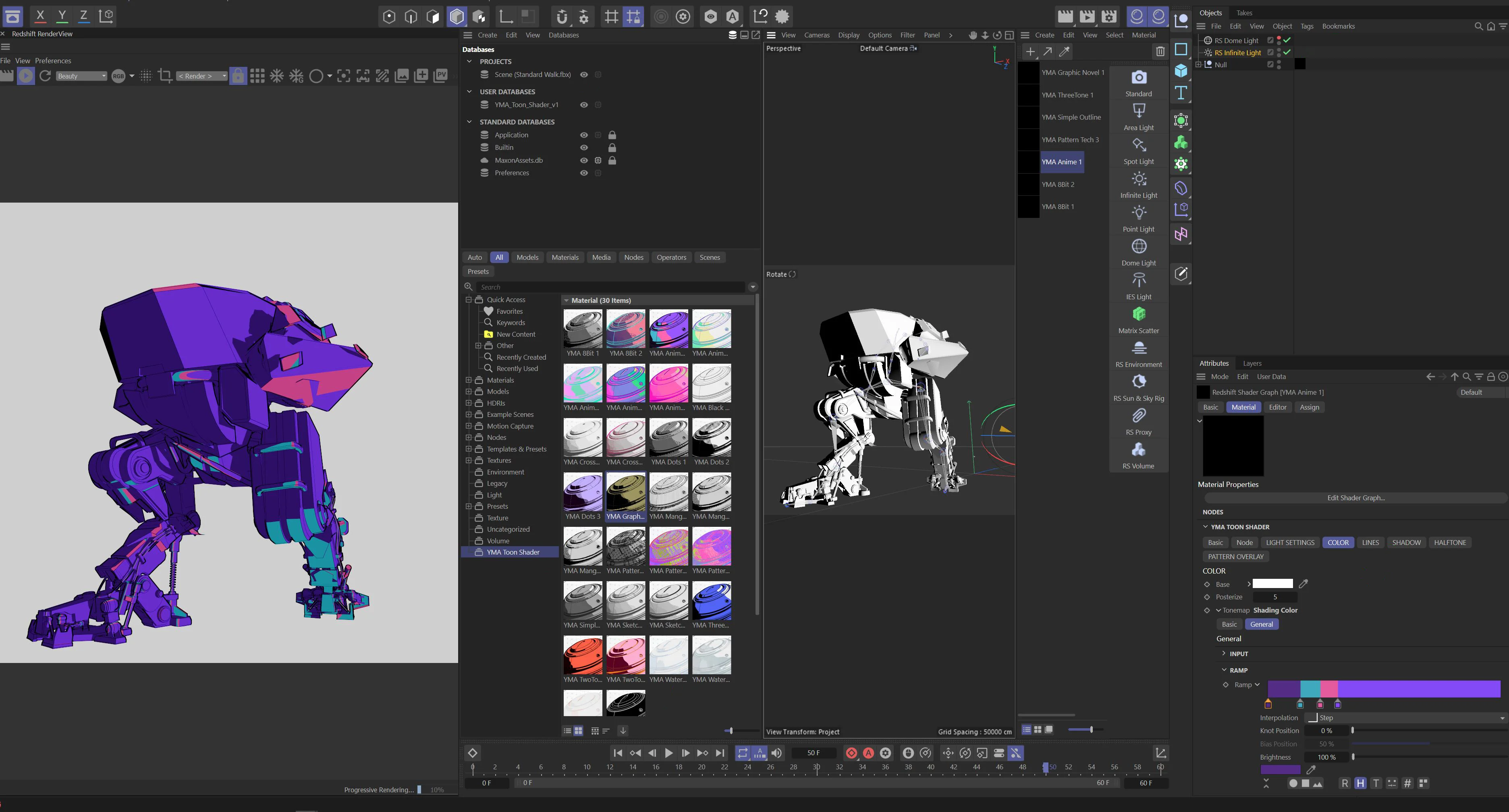Switch to the Layers tab
Screen dimensions: 1509x812
tap(1252, 363)
